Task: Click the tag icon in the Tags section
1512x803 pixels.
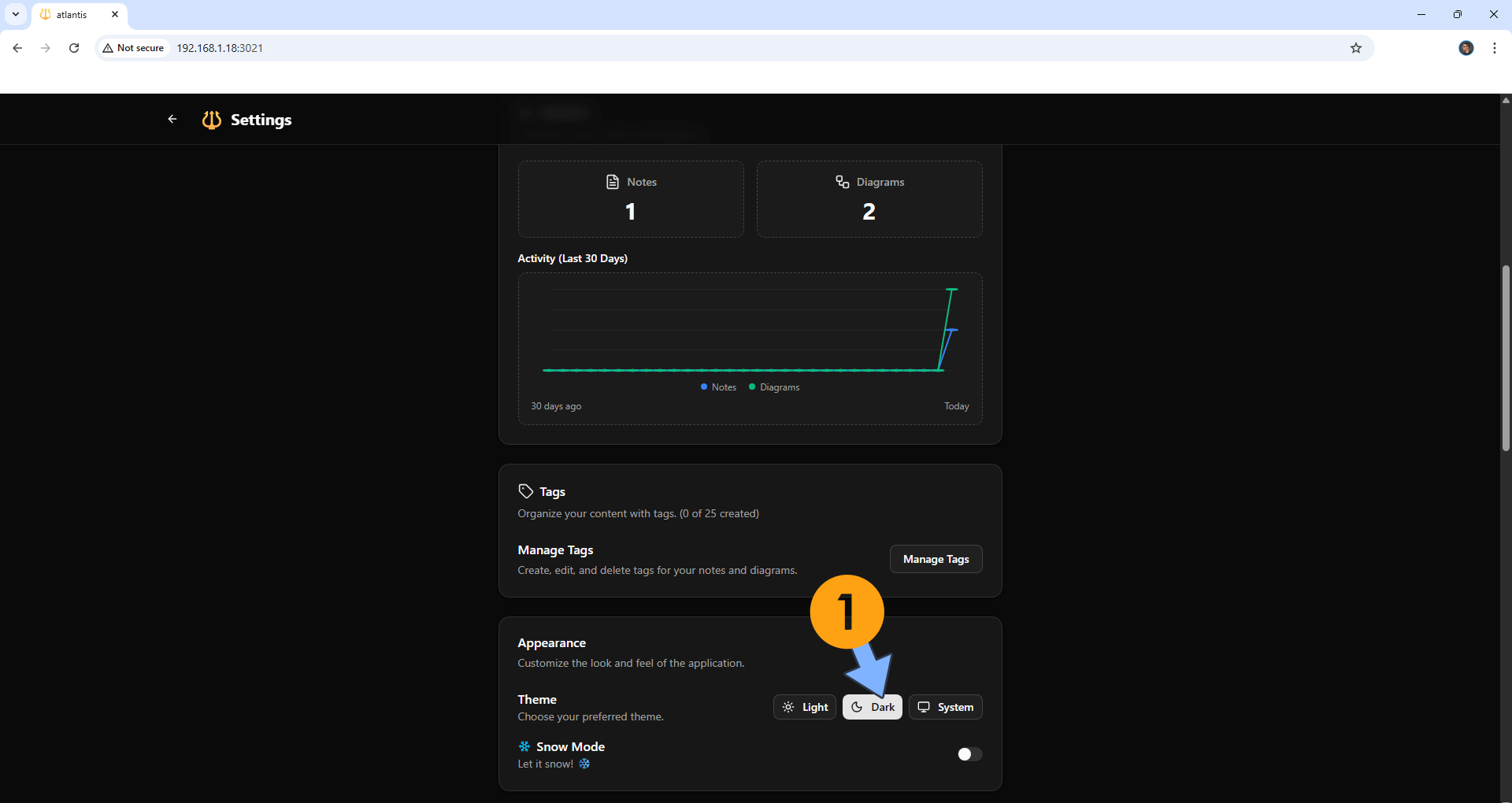Action: tap(524, 490)
